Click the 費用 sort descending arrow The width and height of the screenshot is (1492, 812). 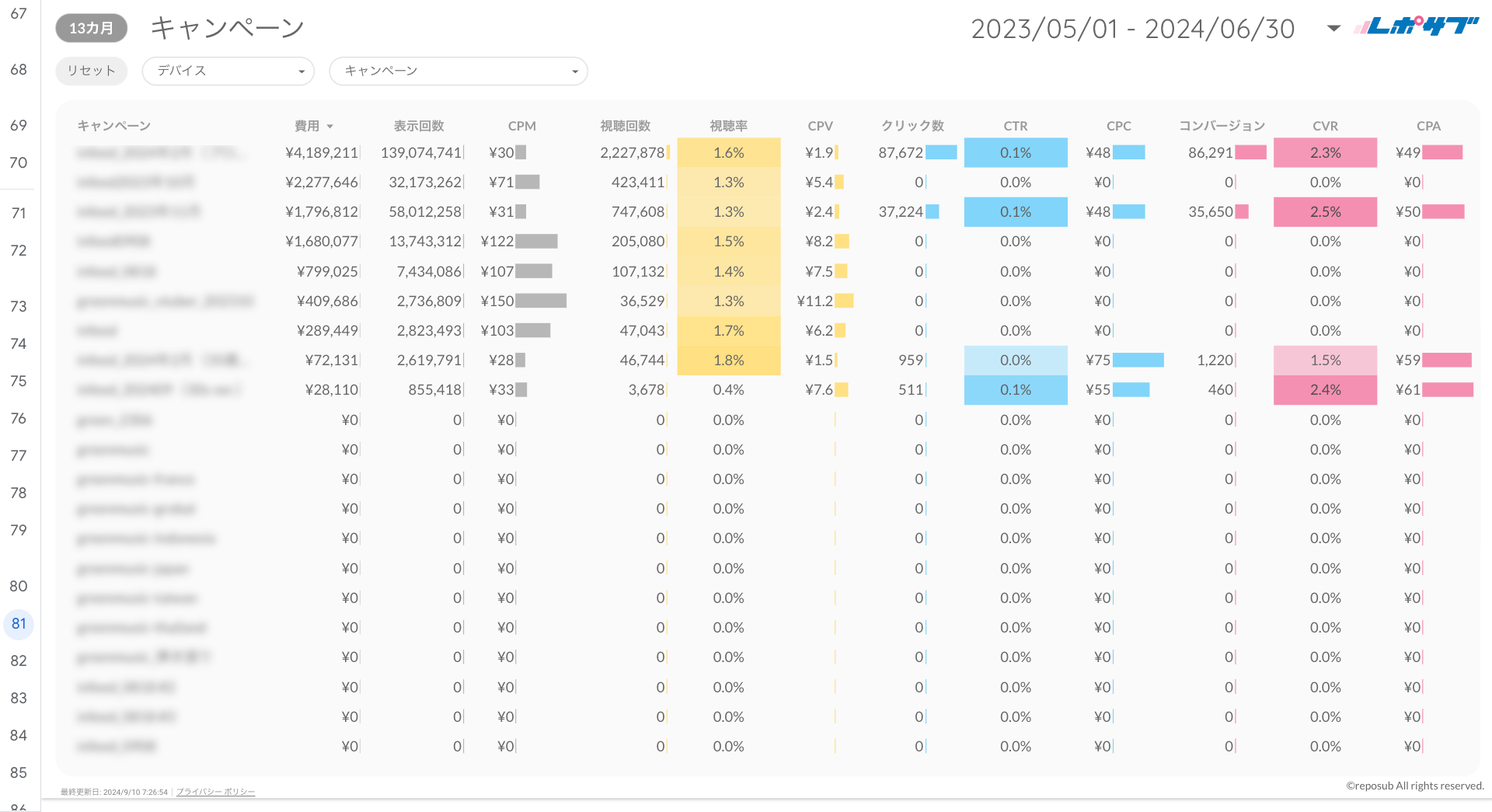330,127
